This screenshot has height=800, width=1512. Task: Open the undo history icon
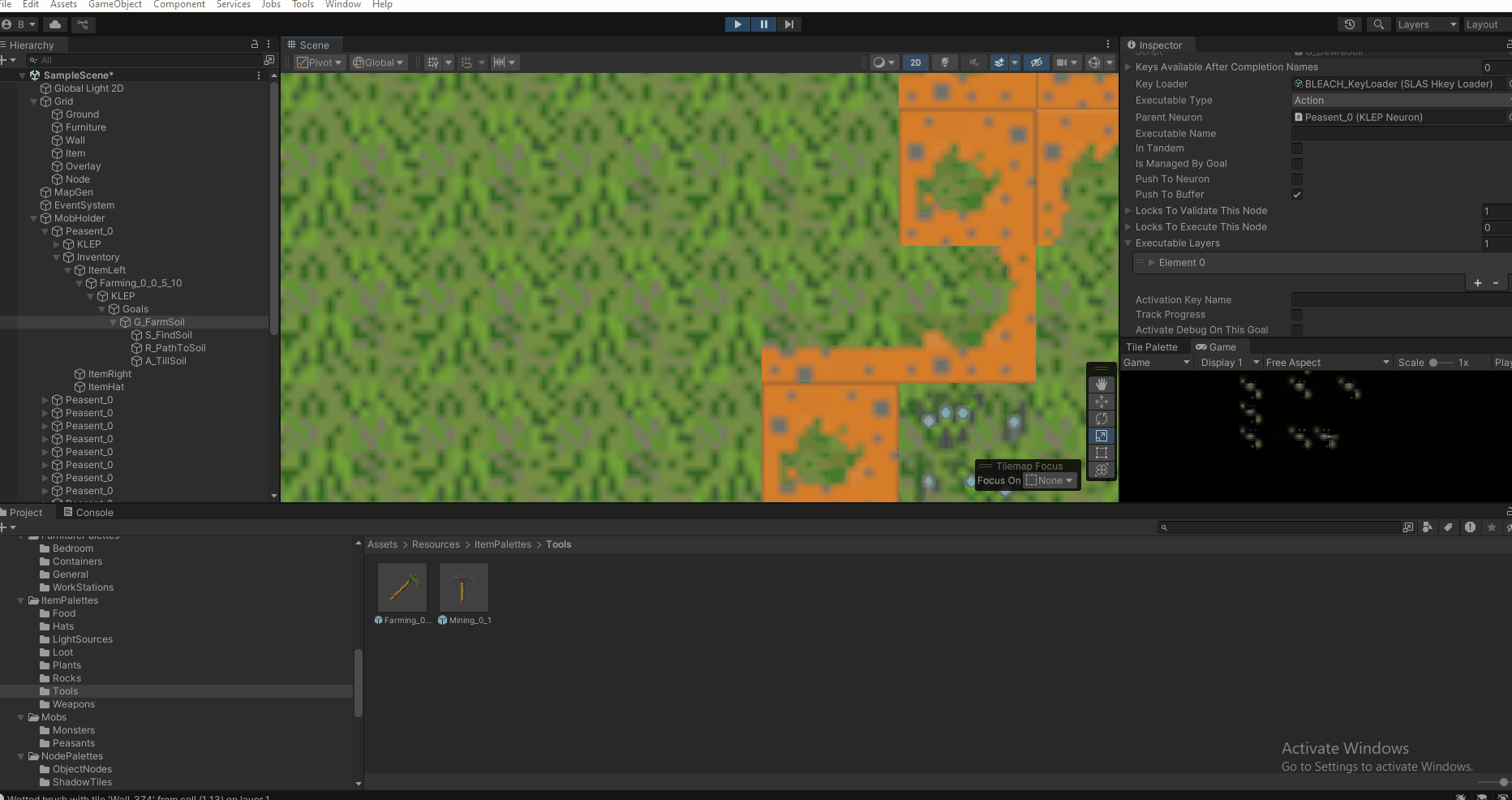pyautogui.click(x=1350, y=24)
